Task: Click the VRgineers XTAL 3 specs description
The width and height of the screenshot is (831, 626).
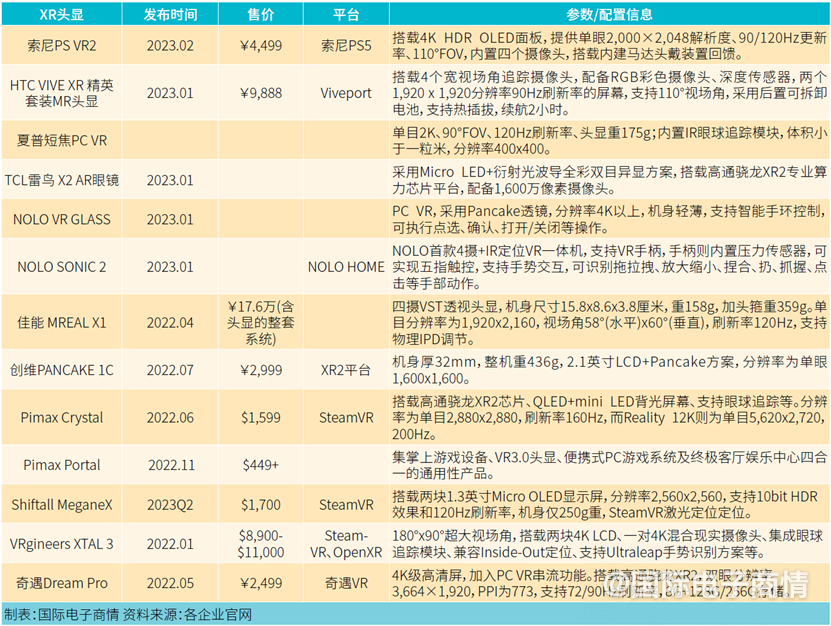Action: (607, 544)
